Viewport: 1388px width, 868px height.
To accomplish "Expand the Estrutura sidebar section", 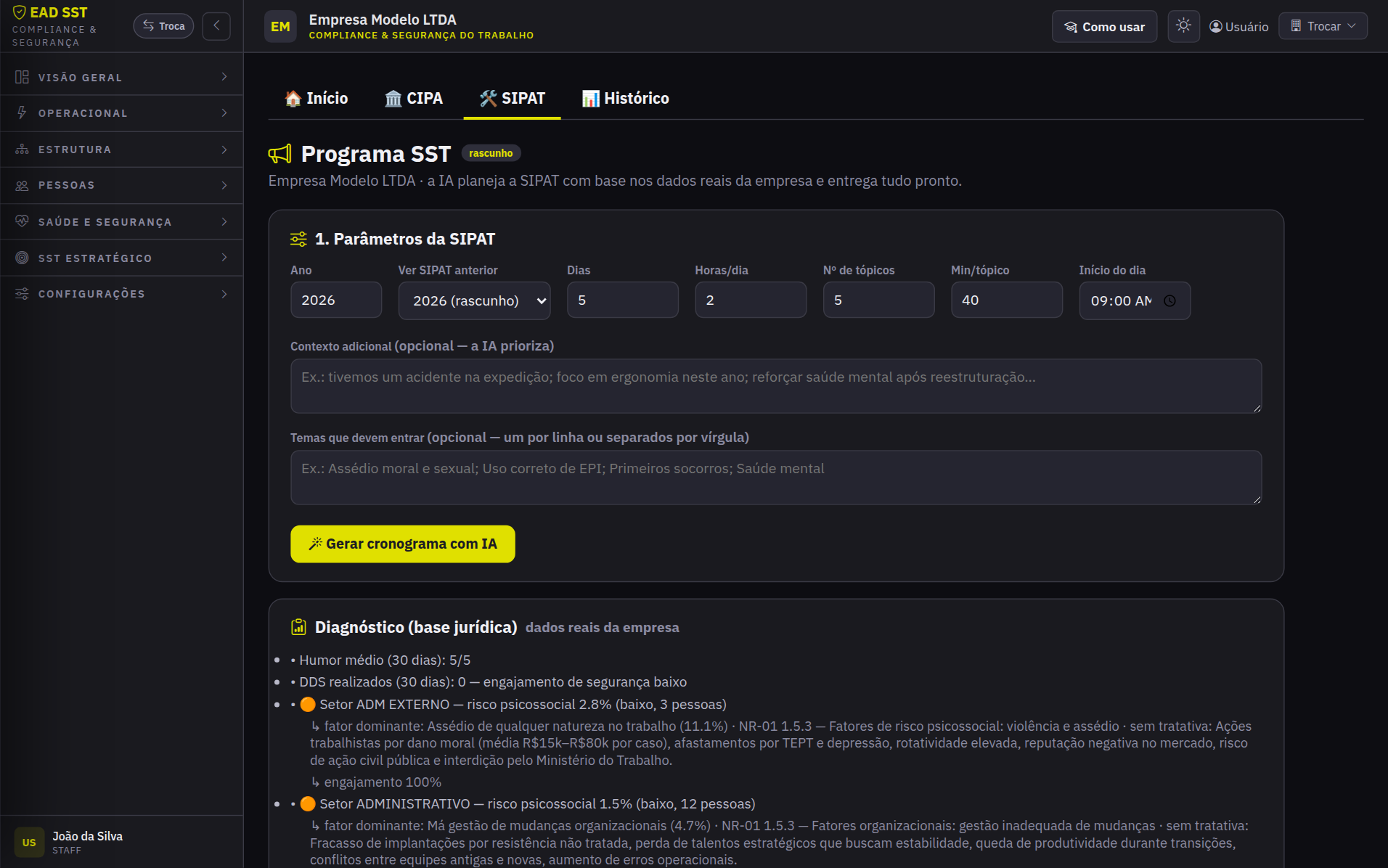I will tap(121, 150).
